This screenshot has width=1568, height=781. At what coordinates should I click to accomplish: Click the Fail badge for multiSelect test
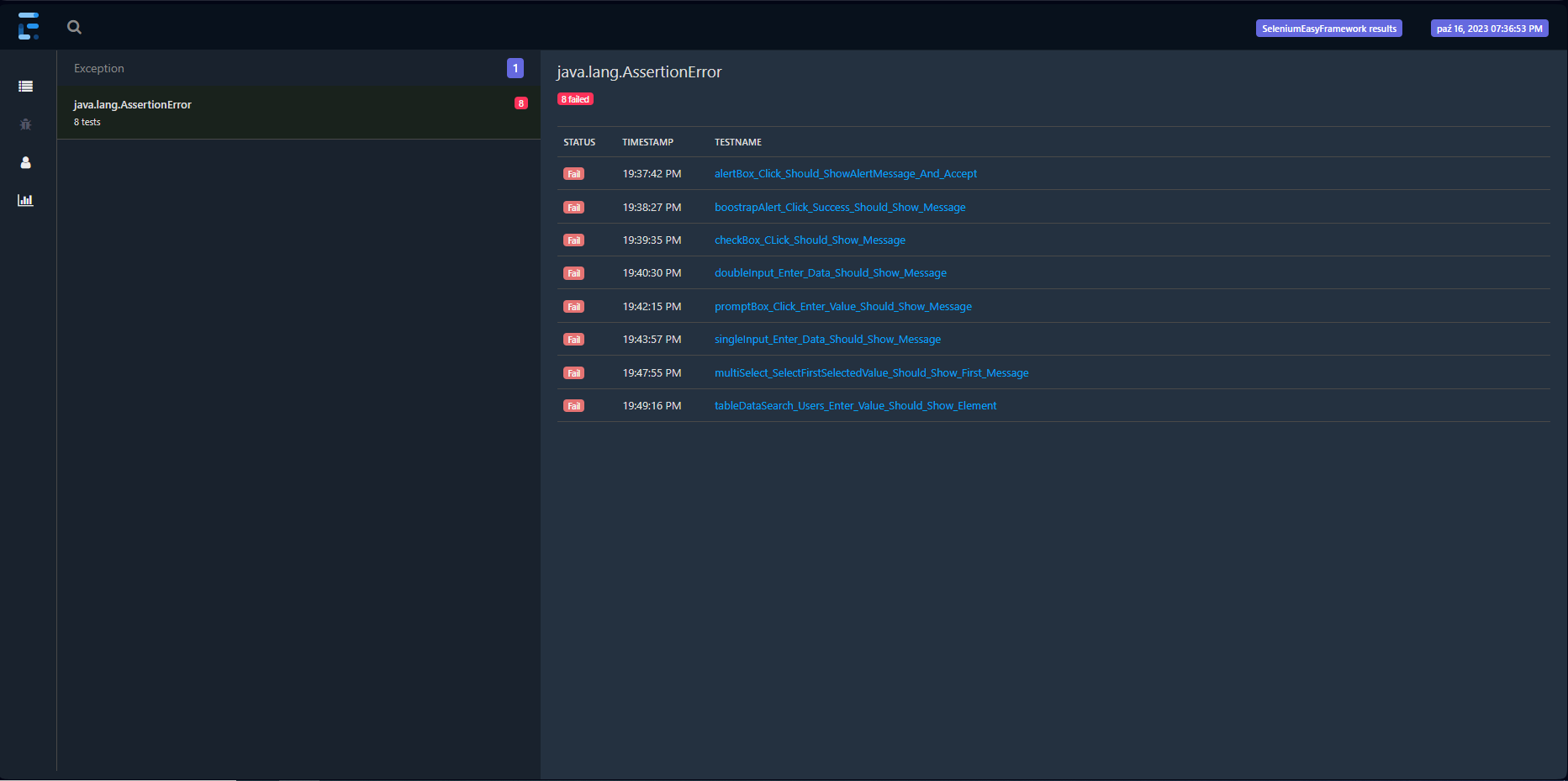click(574, 373)
